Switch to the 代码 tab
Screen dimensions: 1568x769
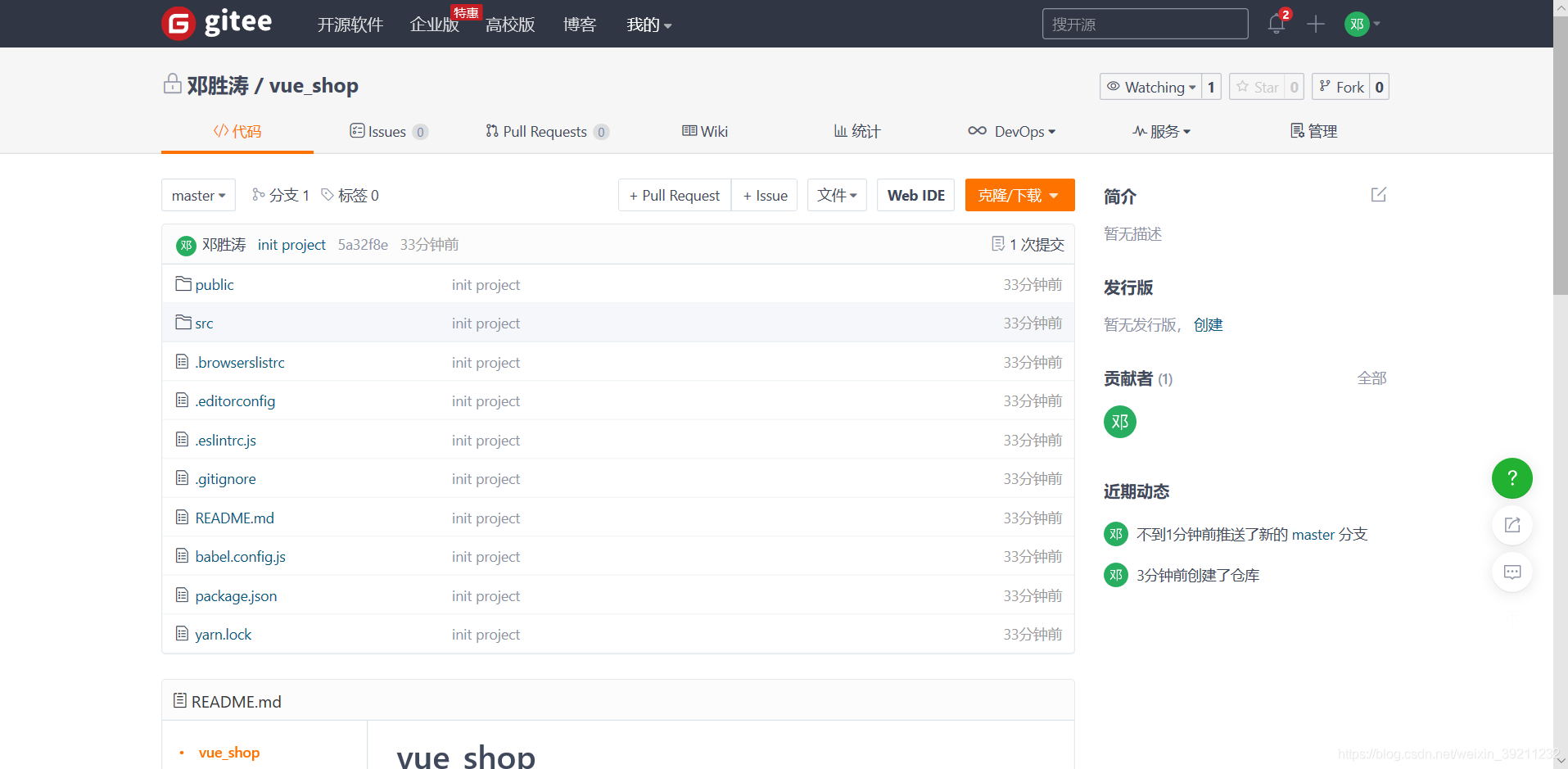(x=237, y=131)
